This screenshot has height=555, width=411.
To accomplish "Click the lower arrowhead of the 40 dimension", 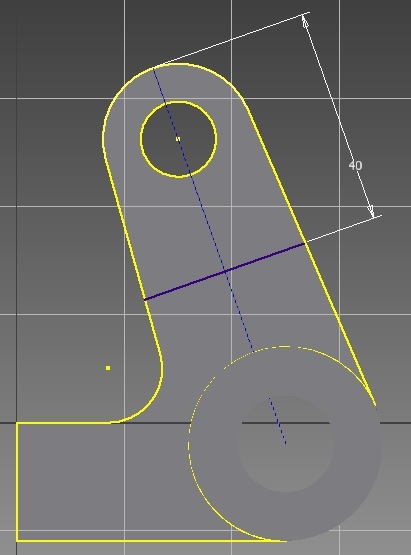I will (371, 211).
